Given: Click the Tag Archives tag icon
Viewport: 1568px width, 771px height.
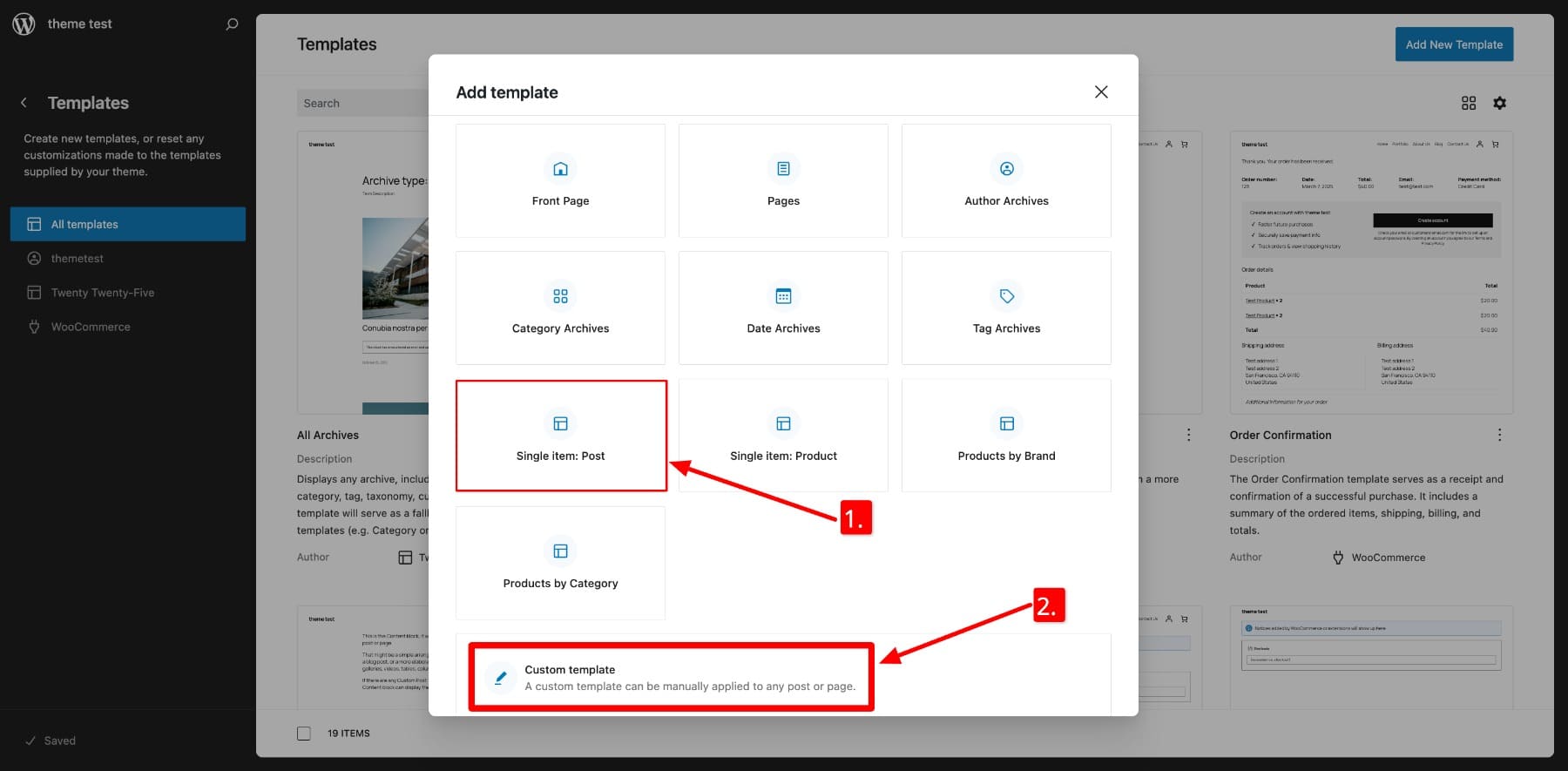Looking at the screenshot, I should [1006, 296].
